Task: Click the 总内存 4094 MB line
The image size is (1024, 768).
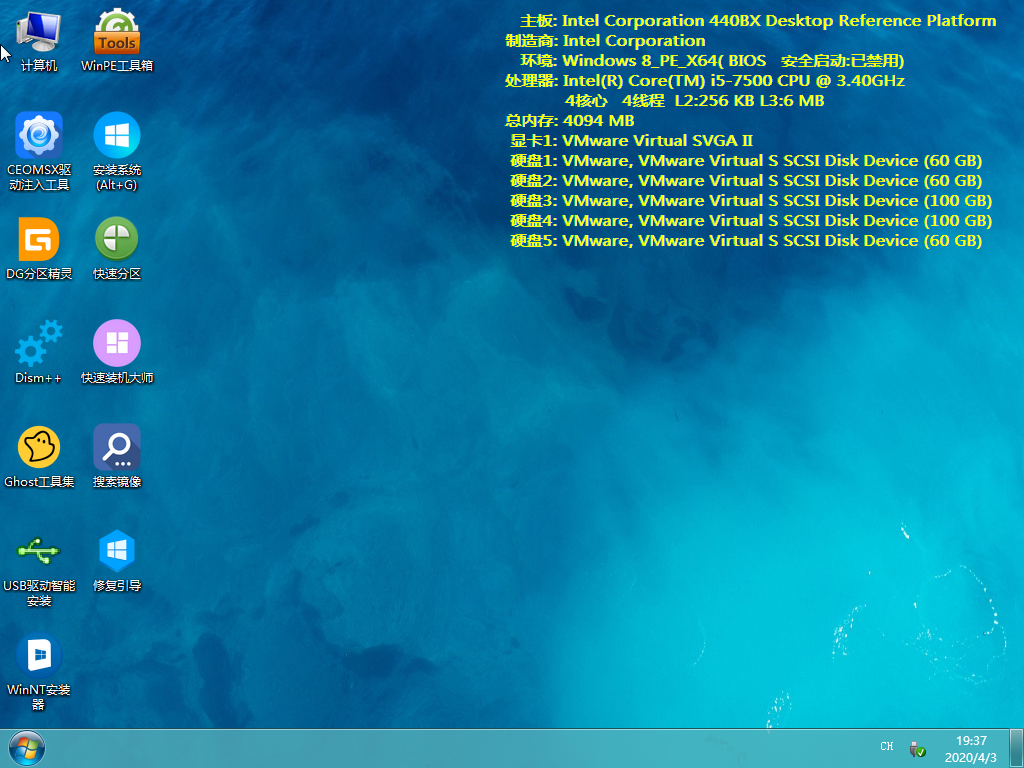Action: coord(569,121)
